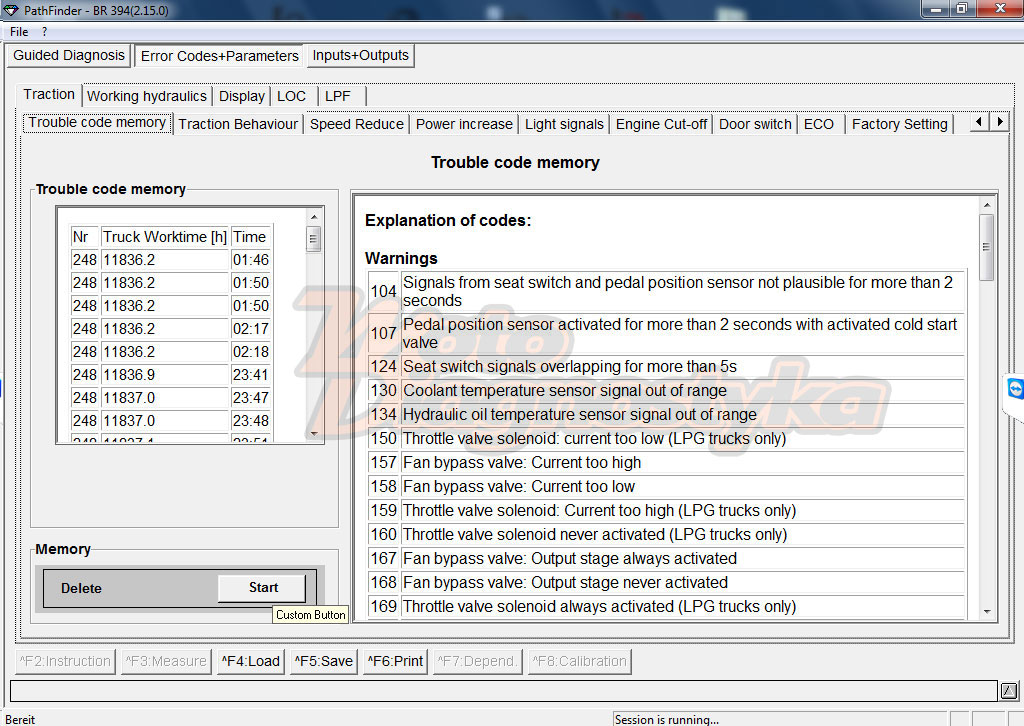The width and height of the screenshot is (1024, 726).
Task: Open the Engine Cut-off sub-tab
Action: click(x=661, y=124)
